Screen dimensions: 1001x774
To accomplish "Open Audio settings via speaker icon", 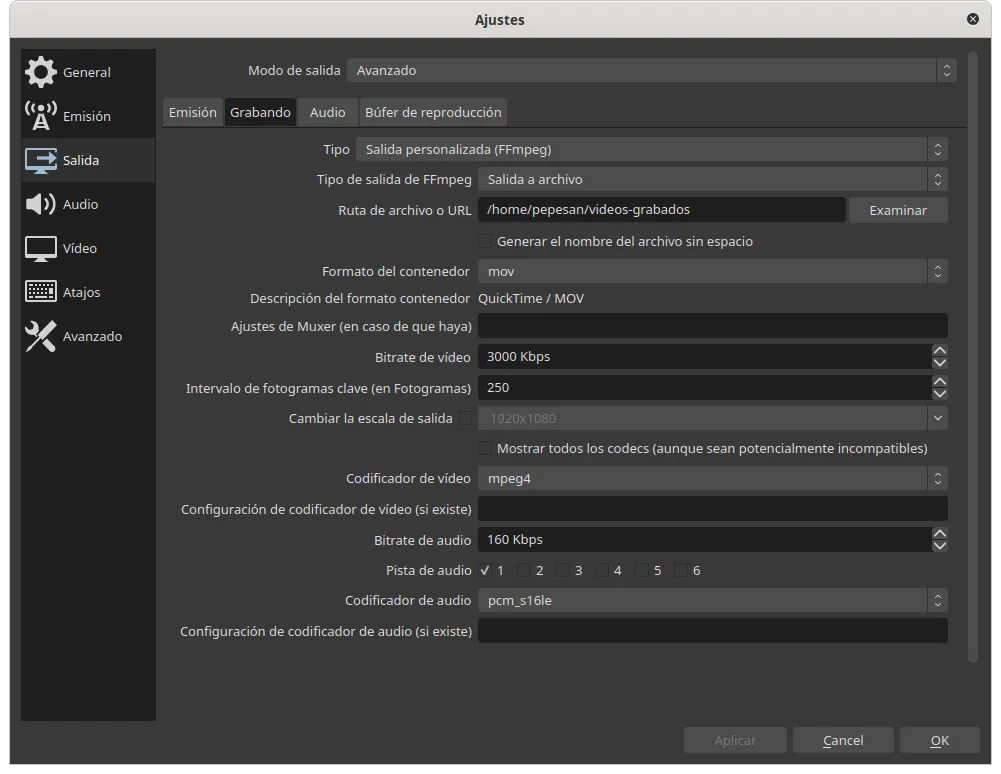I will 41,204.
